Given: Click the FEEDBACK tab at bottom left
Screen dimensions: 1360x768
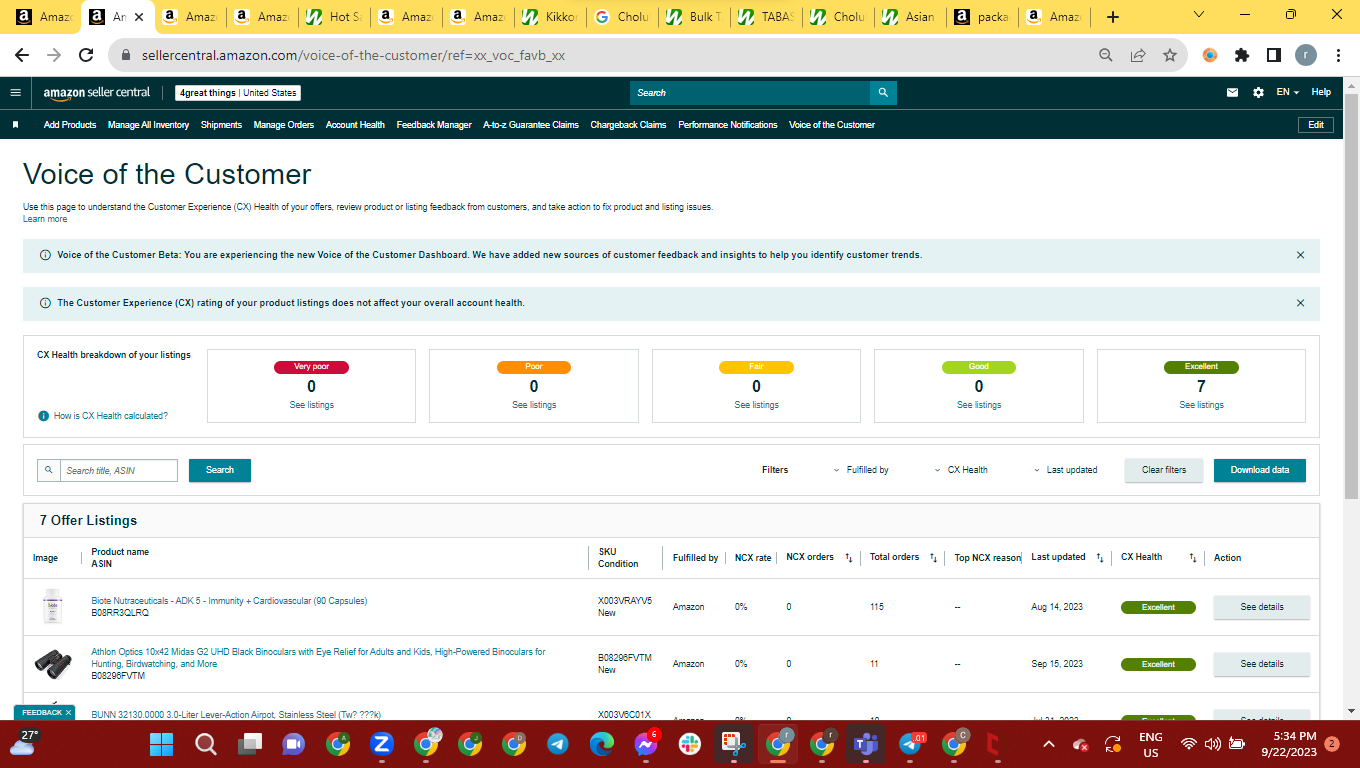Looking at the screenshot, I should coord(44,712).
